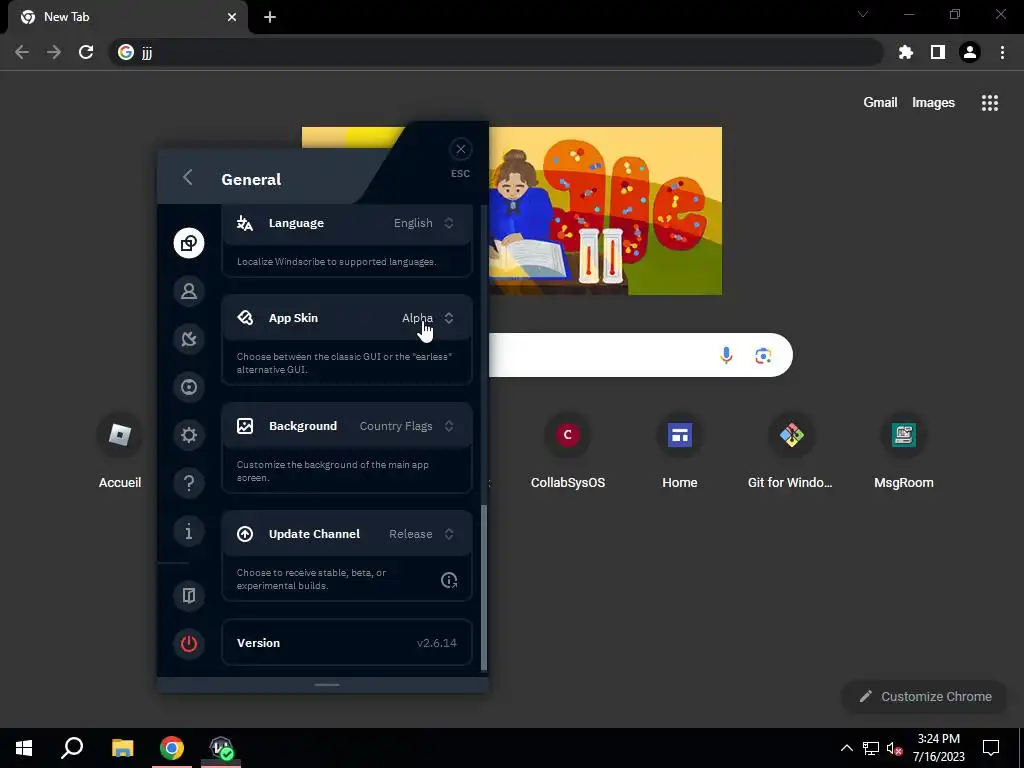1024x768 pixels.
Task: Click the Windscribe taskbar icon
Action: (x=221, y=748)
